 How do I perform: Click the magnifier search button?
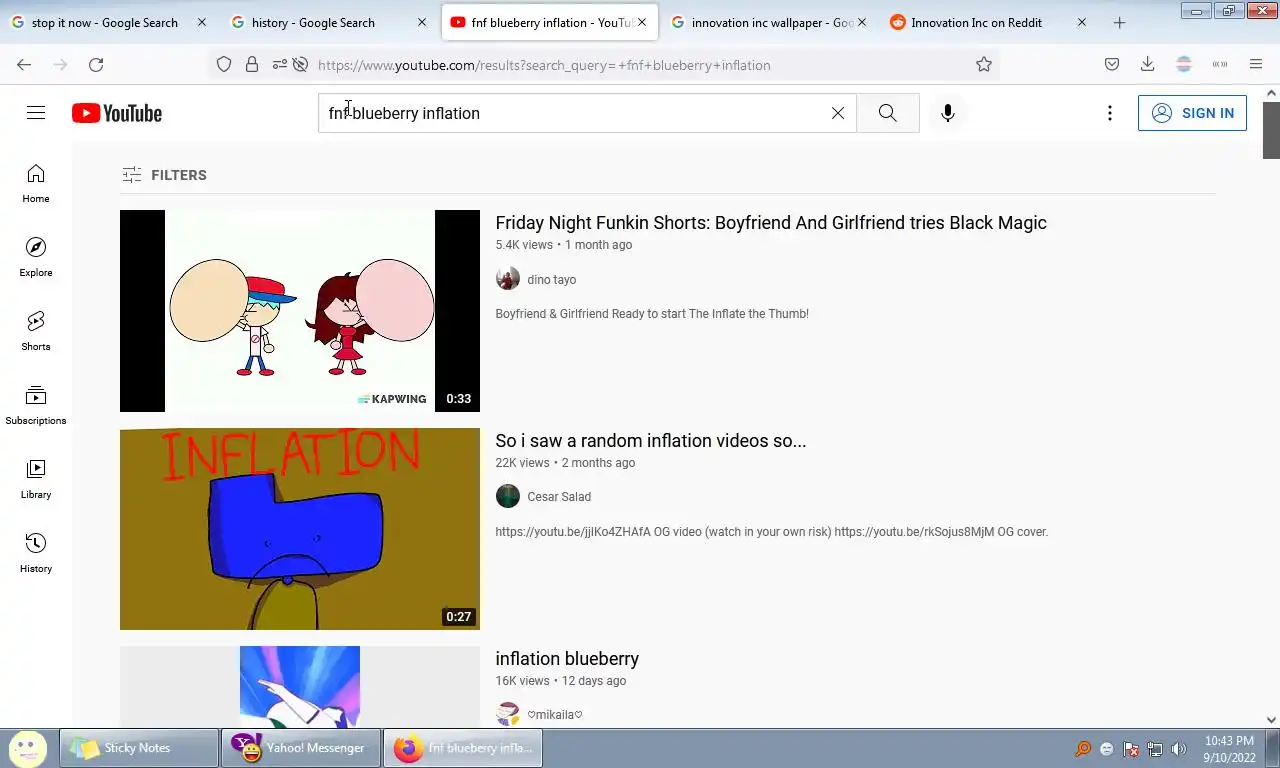[888, 113]
